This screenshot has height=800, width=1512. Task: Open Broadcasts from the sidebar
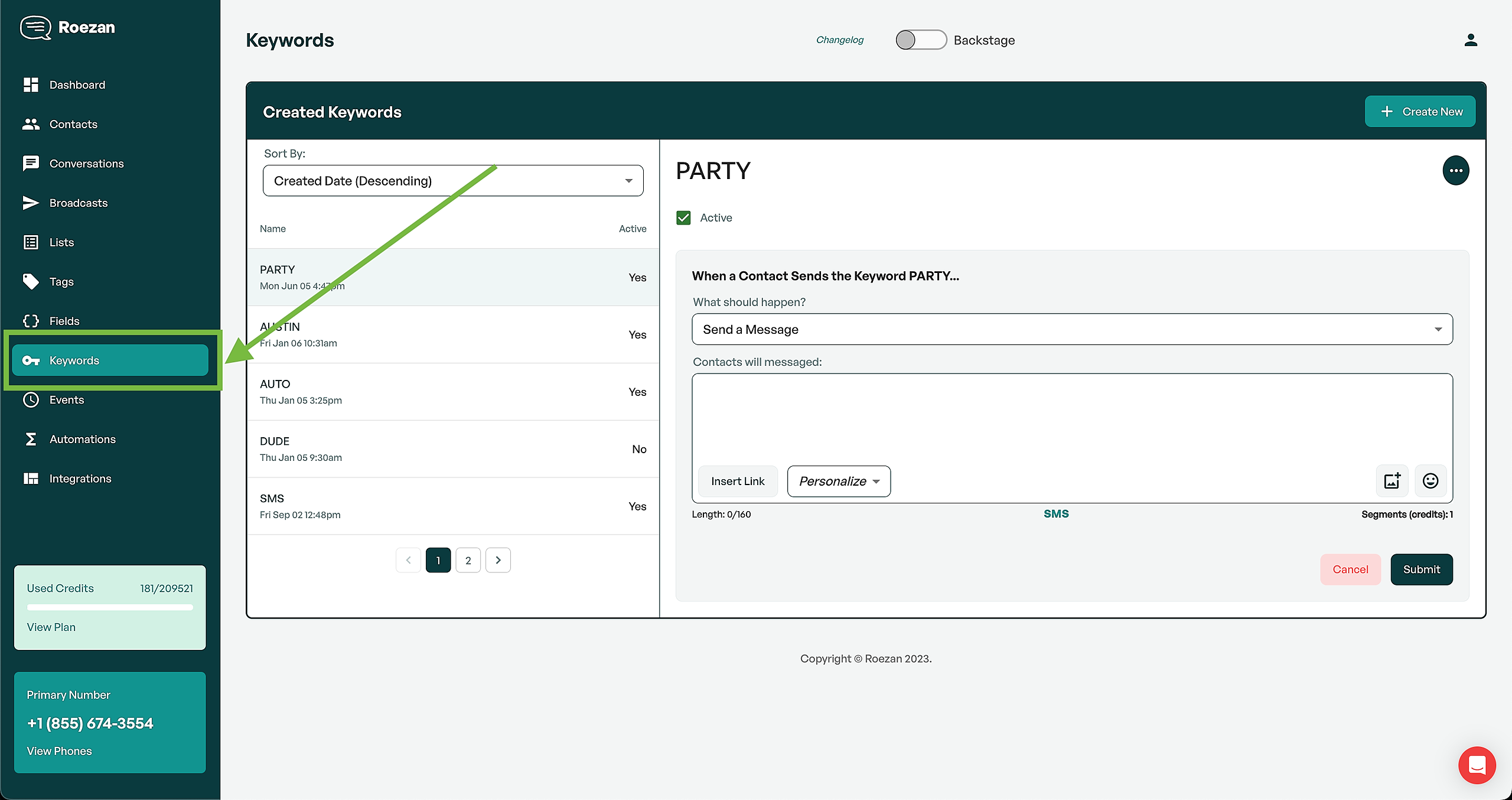[x=78, y=203]
